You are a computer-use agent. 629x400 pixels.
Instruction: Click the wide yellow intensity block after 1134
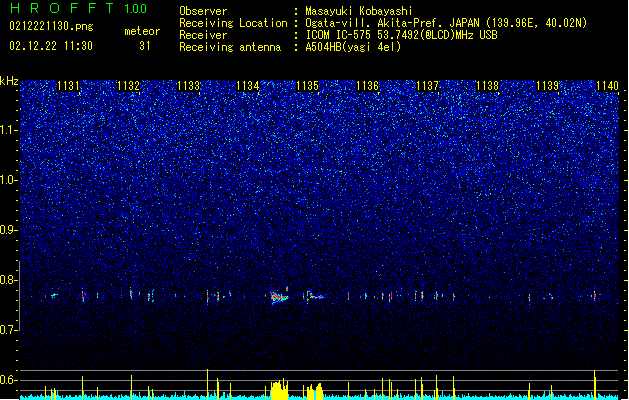pyautogui.click(x=280, y=390)
